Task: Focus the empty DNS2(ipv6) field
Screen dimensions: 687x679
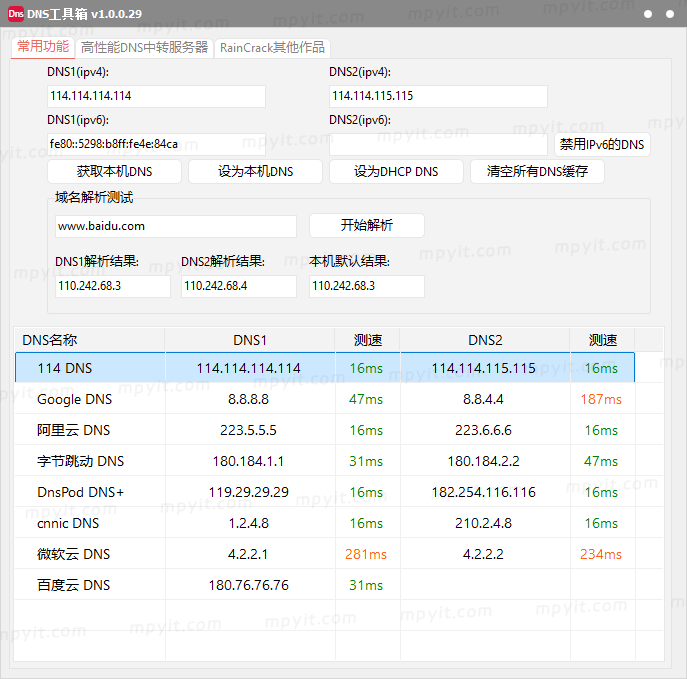Action: (x=438, y=144)
